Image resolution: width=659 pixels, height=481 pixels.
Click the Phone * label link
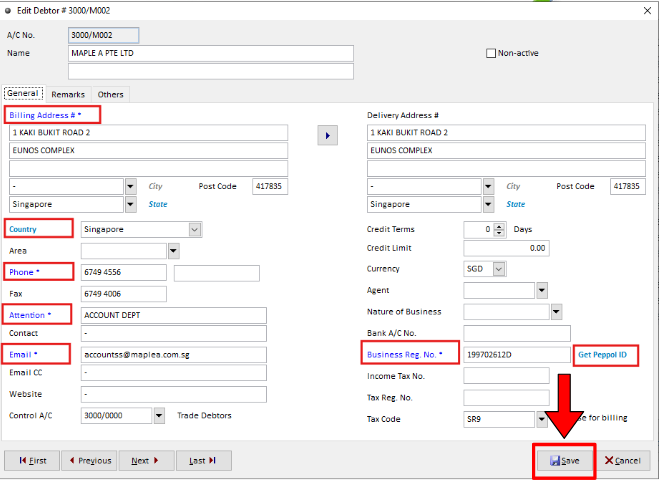[24, 272]
